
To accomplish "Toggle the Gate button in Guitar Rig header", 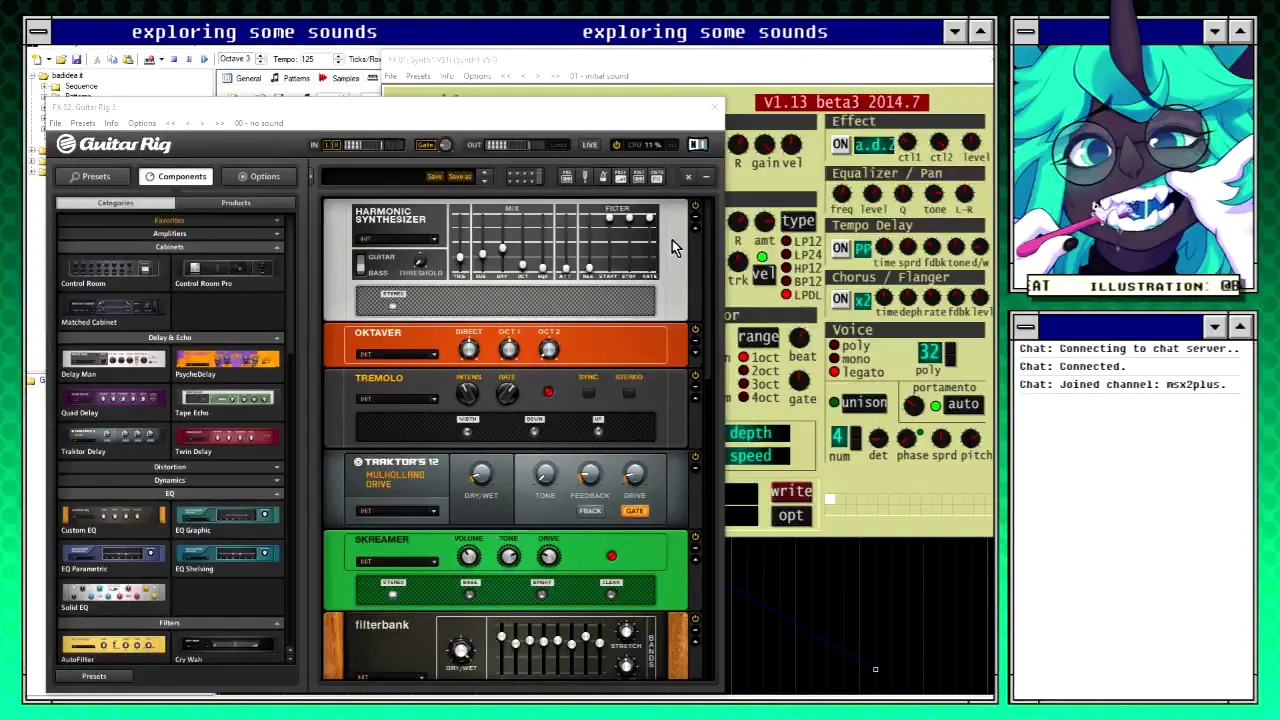I will (426, 145).
